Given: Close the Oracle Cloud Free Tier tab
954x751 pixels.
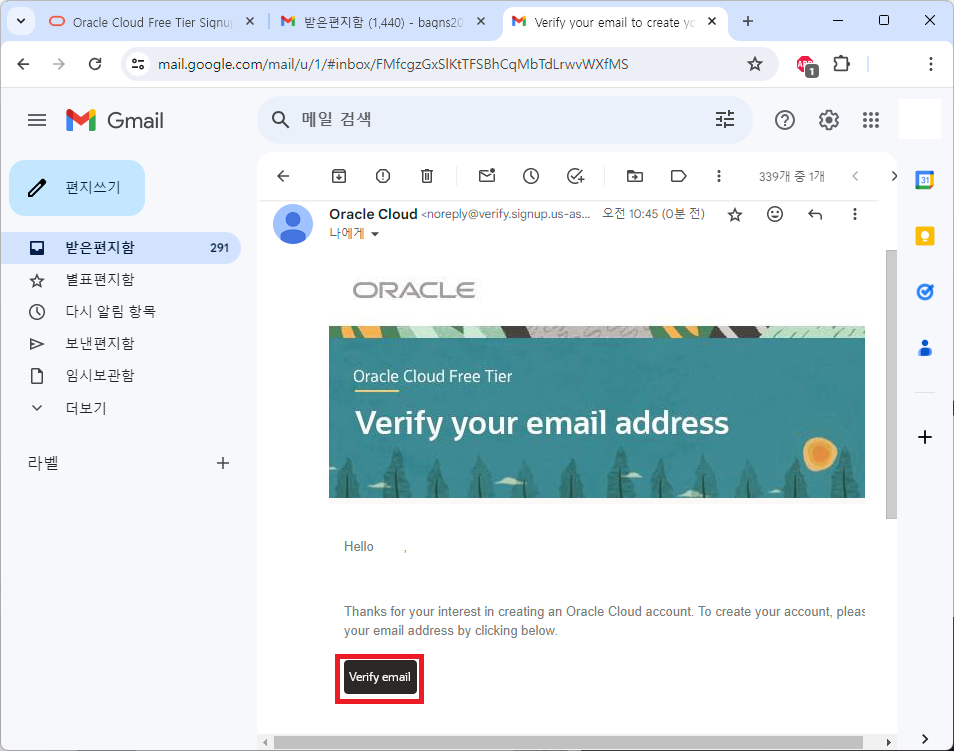Looking at the screenshot, I should 249,21.
